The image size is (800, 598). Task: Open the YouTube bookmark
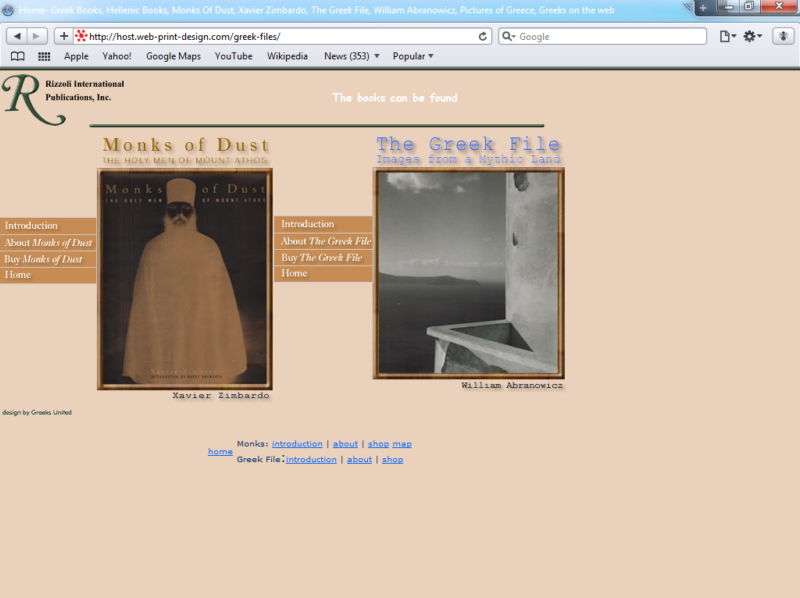(x=233, y=56)
